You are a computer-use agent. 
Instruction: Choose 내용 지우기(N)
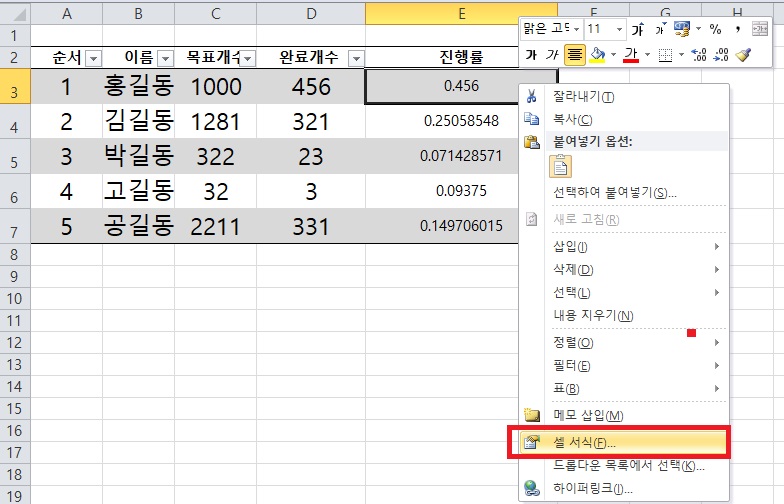coord(624,316)
